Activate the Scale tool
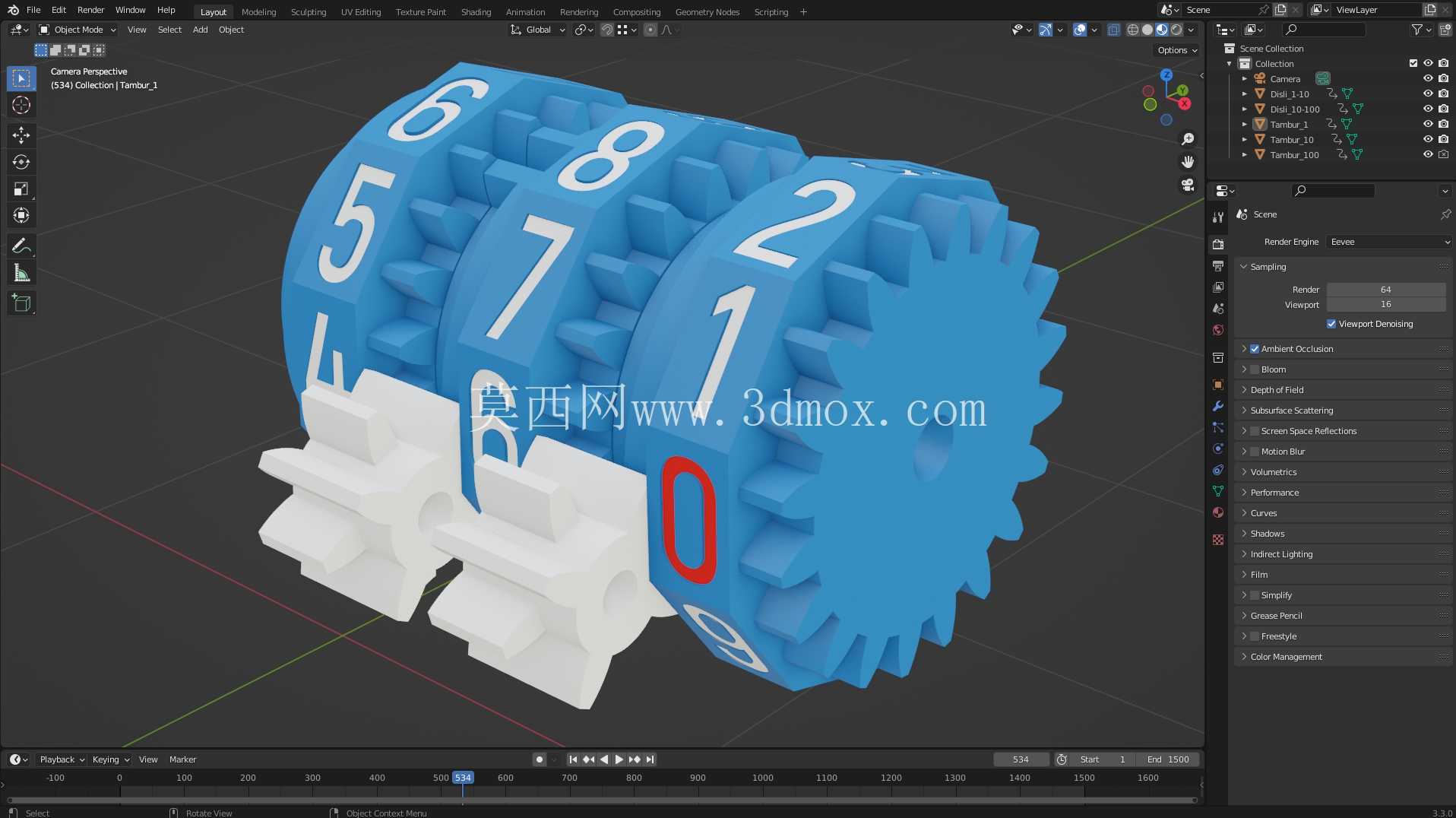The height and width of the screenshot is (818, 1456). [21, 189]
